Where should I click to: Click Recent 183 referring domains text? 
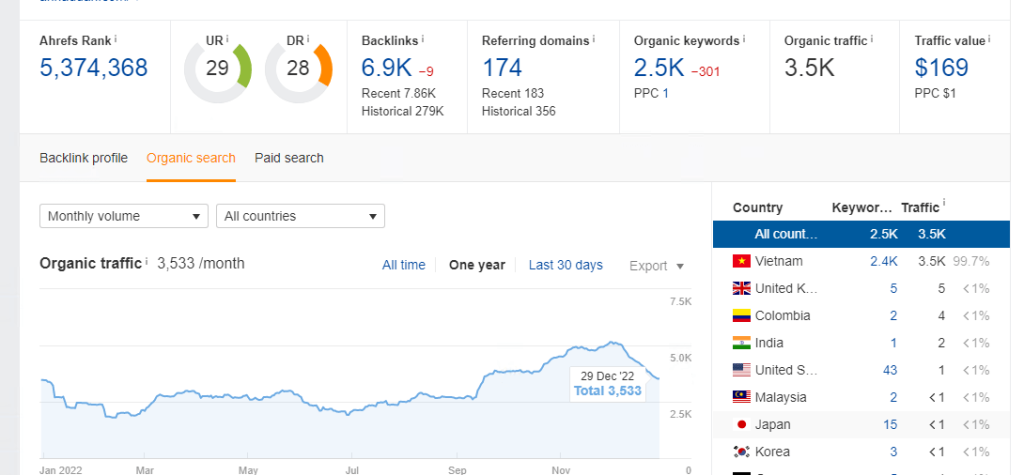coord(513,93)
